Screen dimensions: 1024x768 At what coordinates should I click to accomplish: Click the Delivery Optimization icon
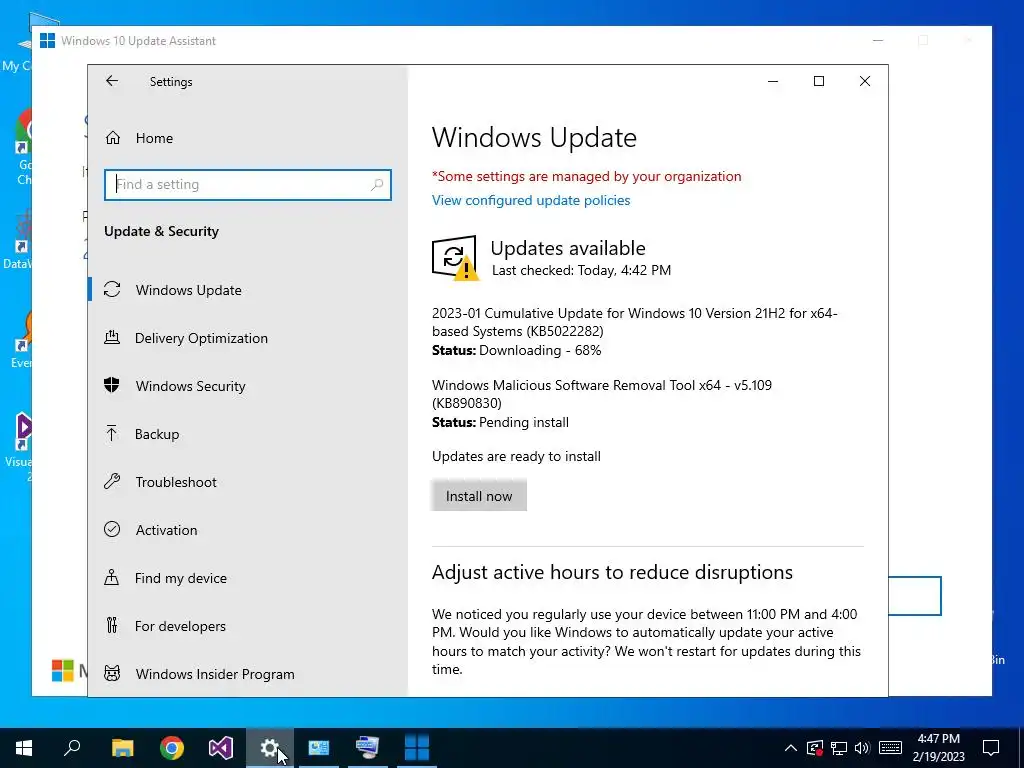point(112,338)
